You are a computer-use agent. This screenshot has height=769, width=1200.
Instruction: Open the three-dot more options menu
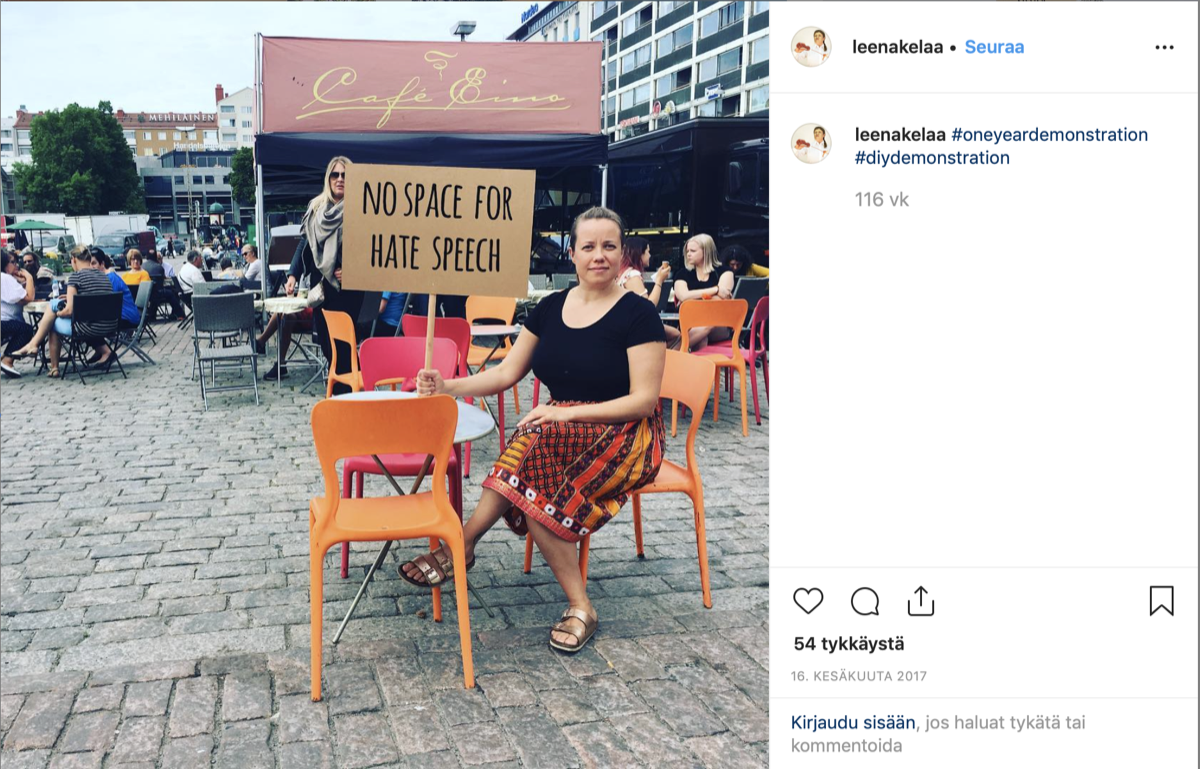[1164, 47]
